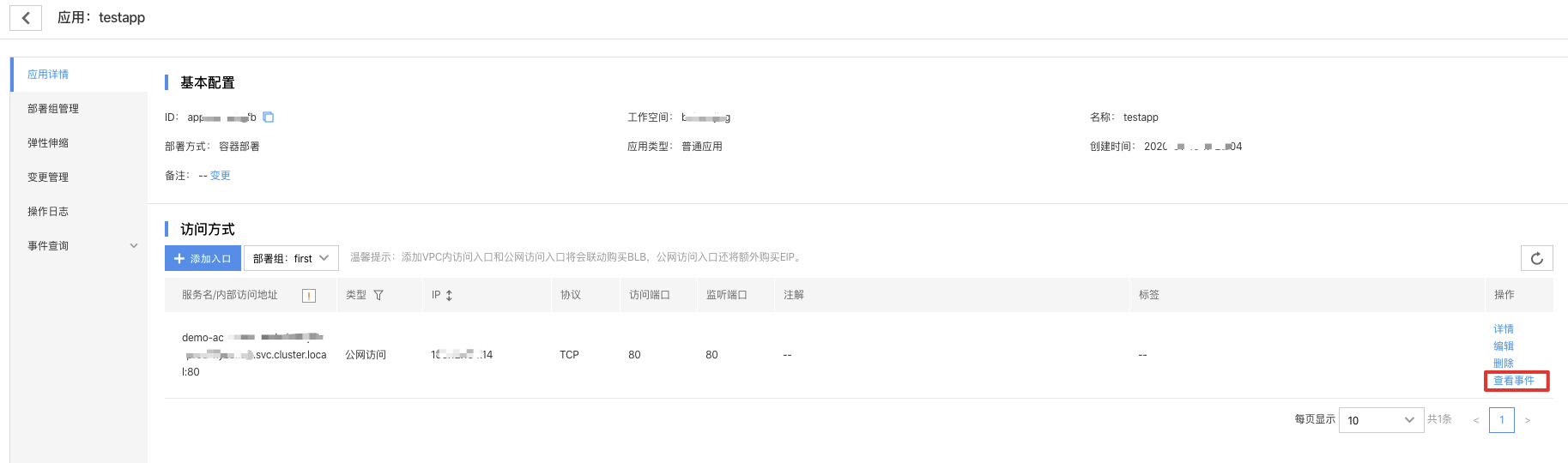Click the delete link for the access entry
Viewport: 1568px width, 463px height.
point(1504,364)
